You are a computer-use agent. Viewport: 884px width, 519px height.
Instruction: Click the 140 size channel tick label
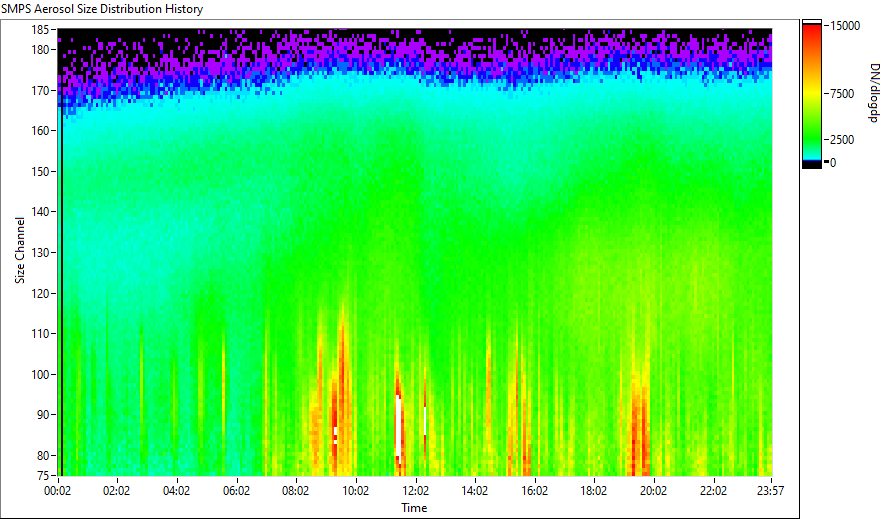pos(40,212)
